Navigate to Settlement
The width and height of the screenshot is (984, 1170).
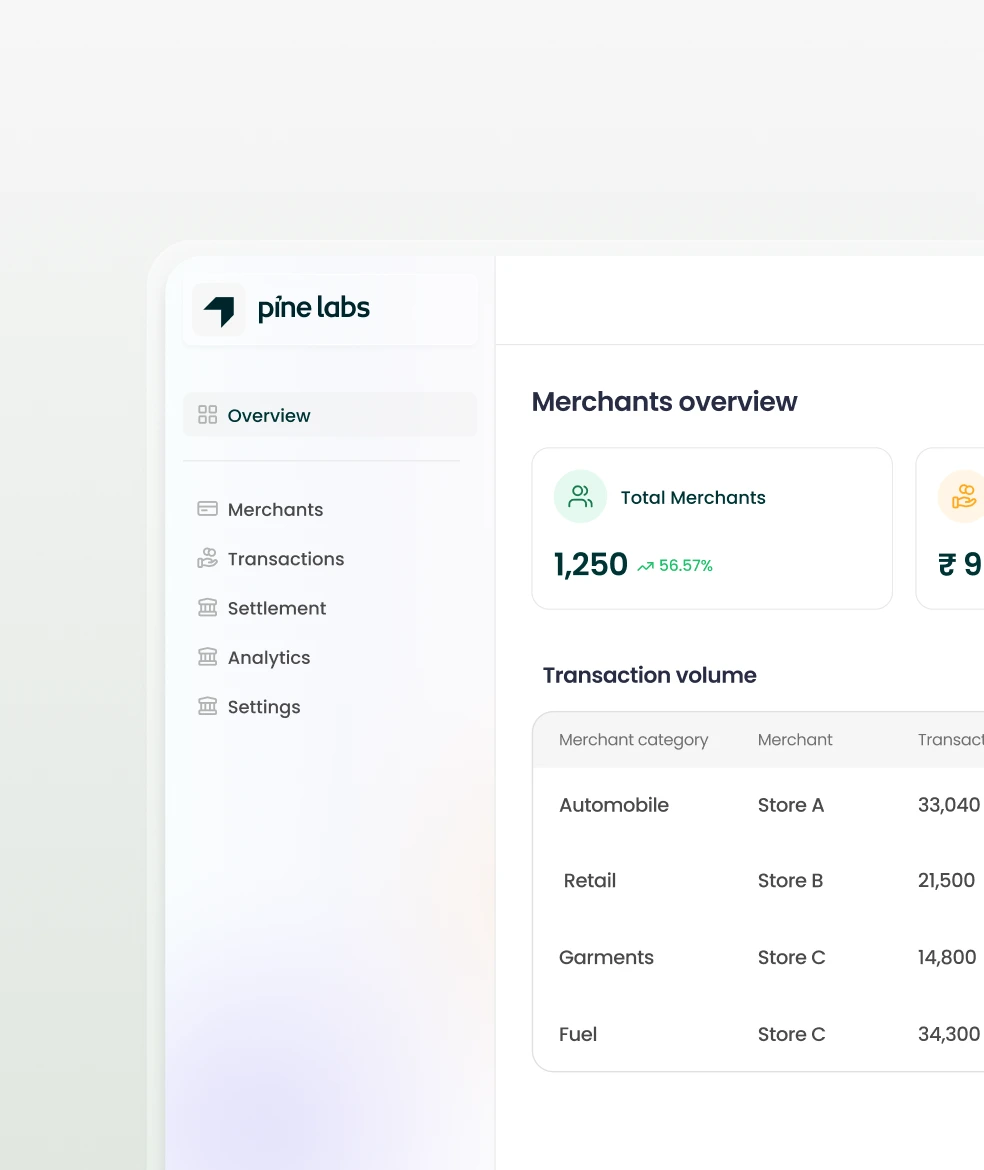click(x=277, y=608)
